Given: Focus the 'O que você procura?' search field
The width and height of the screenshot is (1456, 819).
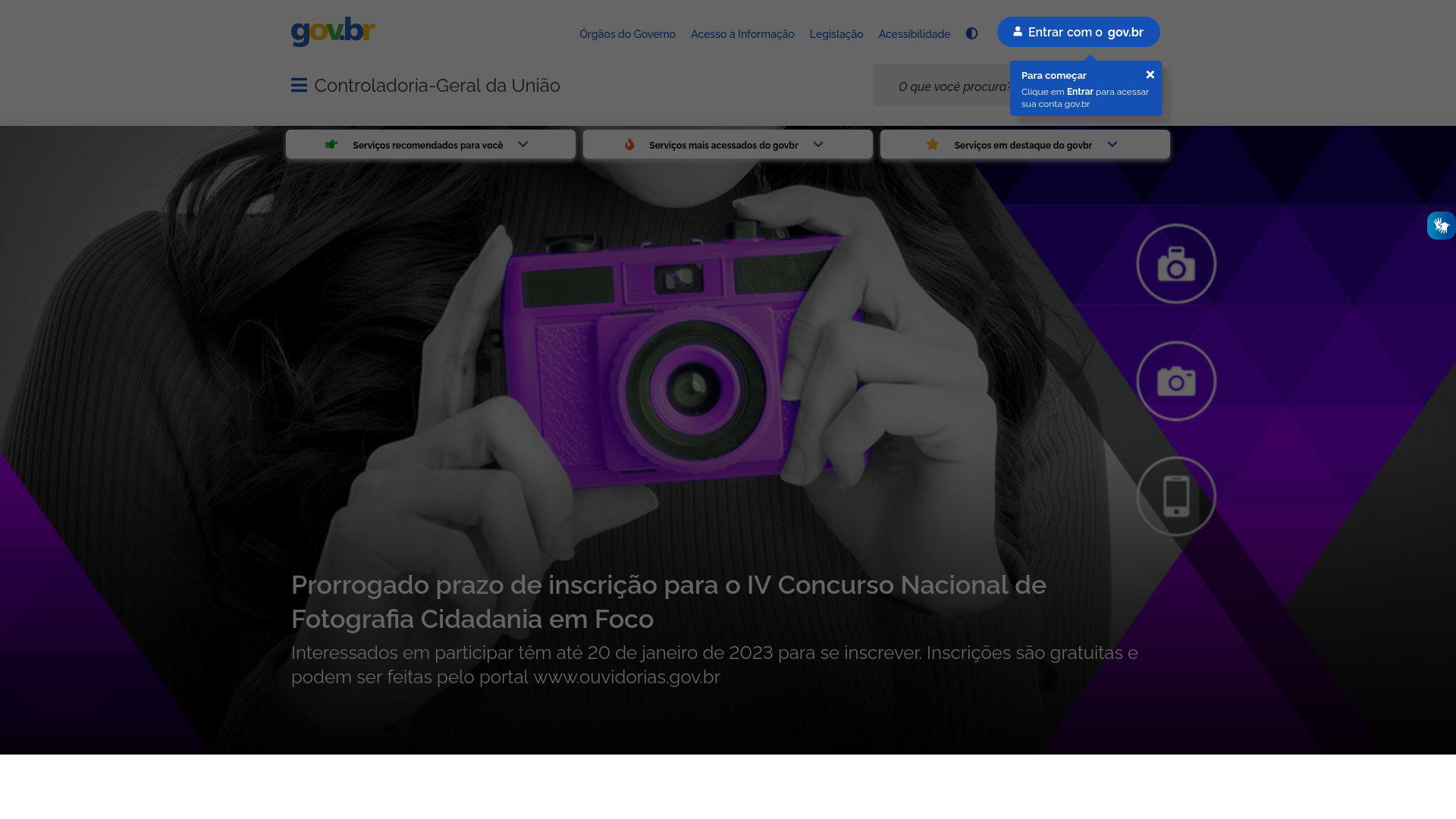Looking at the screenshot, I should (942, 85).
